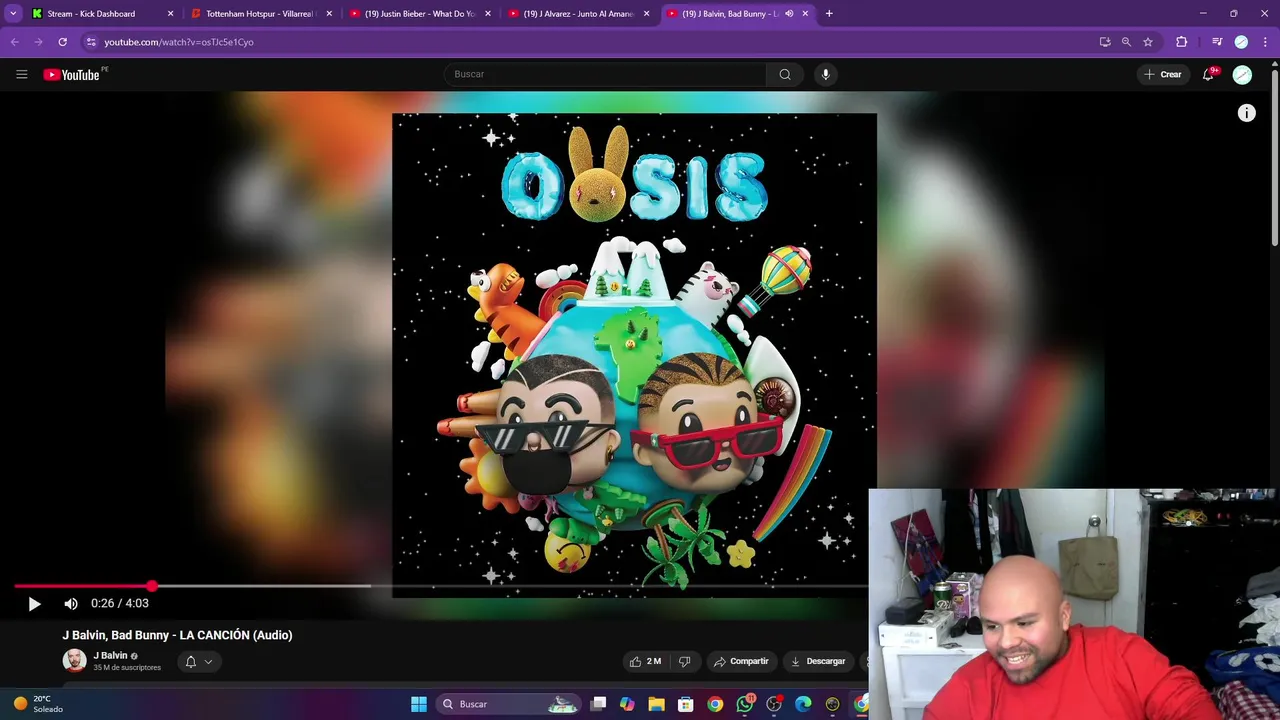1280x720 pixels.
Task: Bookmark this page with the star
Action: tap(1148, 42)
